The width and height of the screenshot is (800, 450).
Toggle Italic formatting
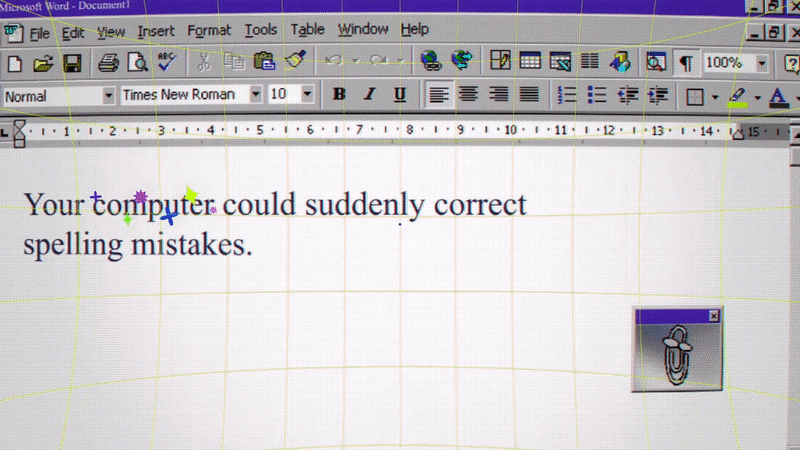[369, 94]
